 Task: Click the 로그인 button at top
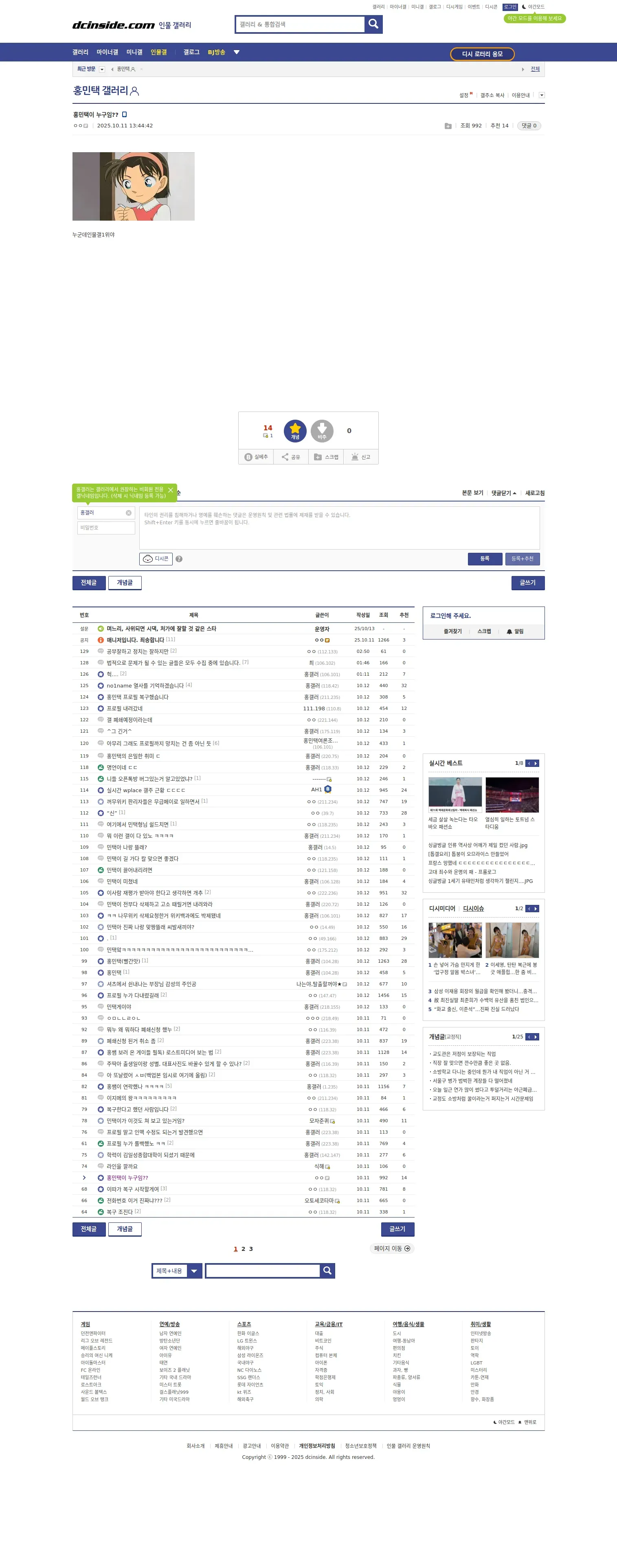510,7
